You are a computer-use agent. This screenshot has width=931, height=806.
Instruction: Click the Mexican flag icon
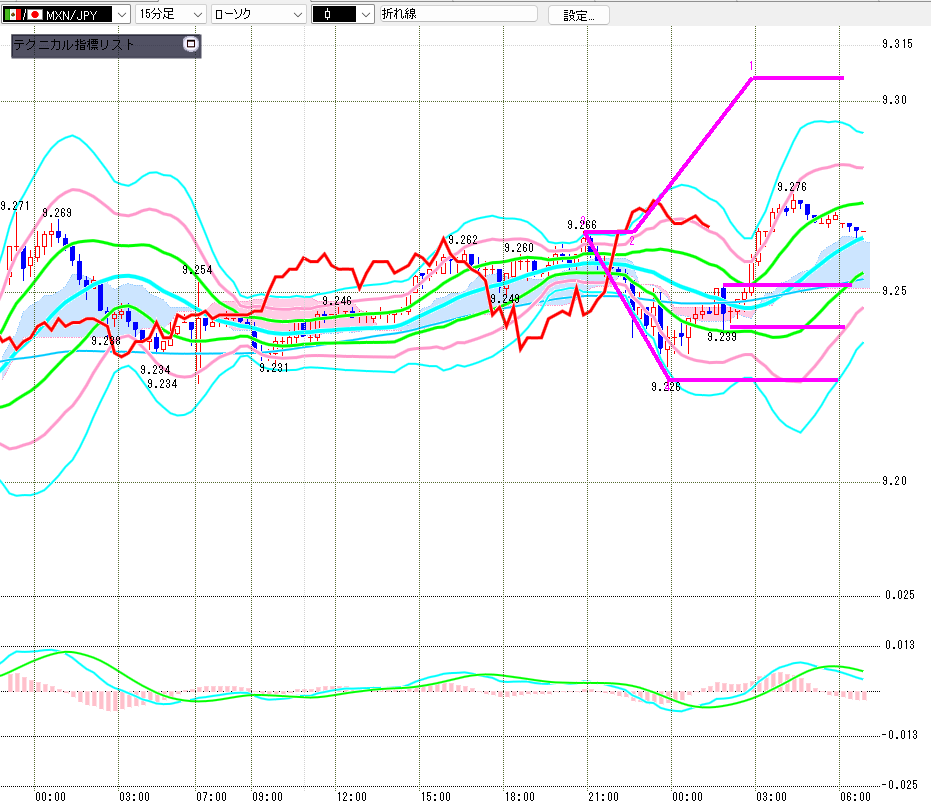pyautogui.click(x=12, y=15)
